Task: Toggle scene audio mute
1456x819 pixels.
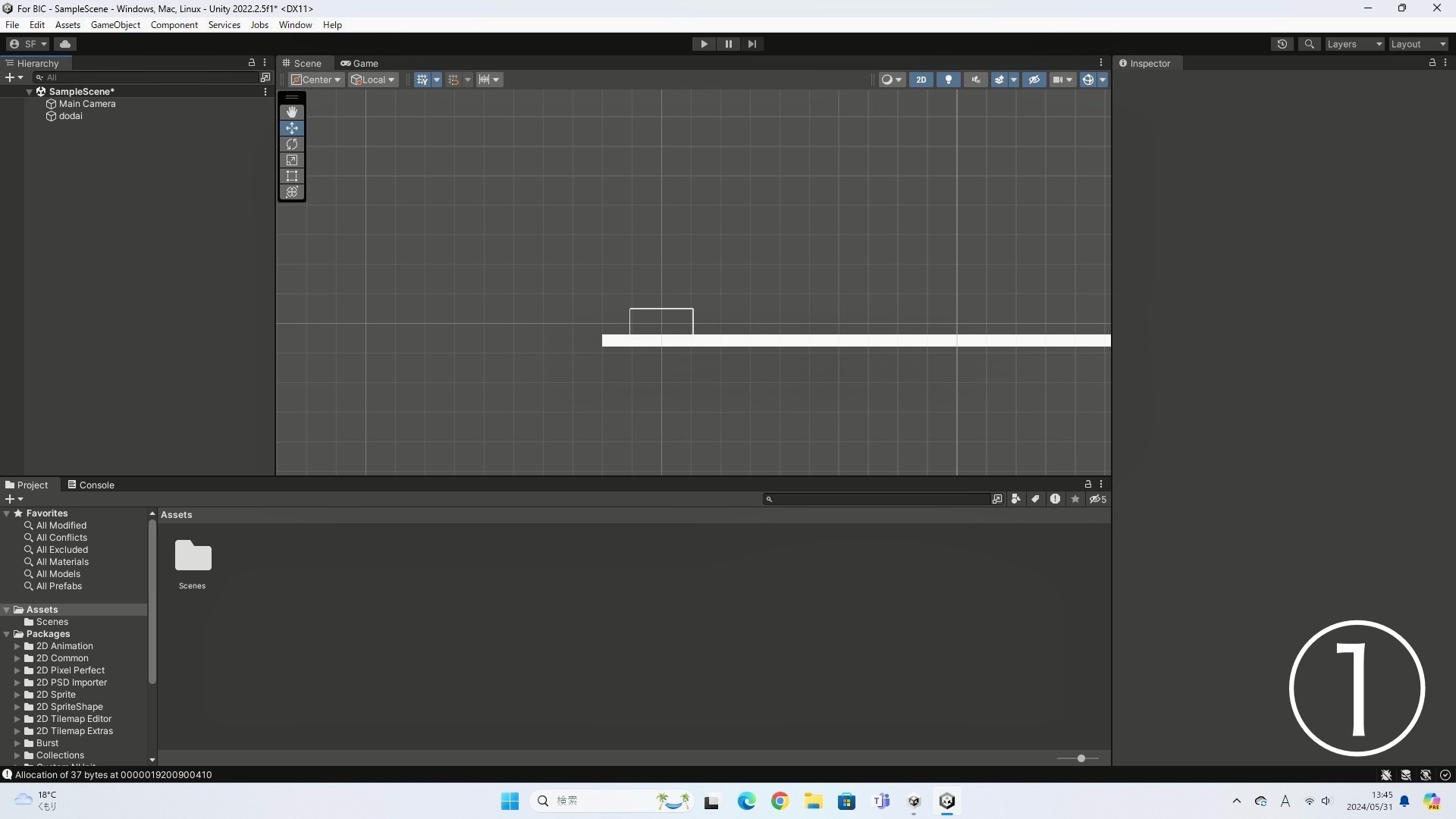Action: [975, 80]
